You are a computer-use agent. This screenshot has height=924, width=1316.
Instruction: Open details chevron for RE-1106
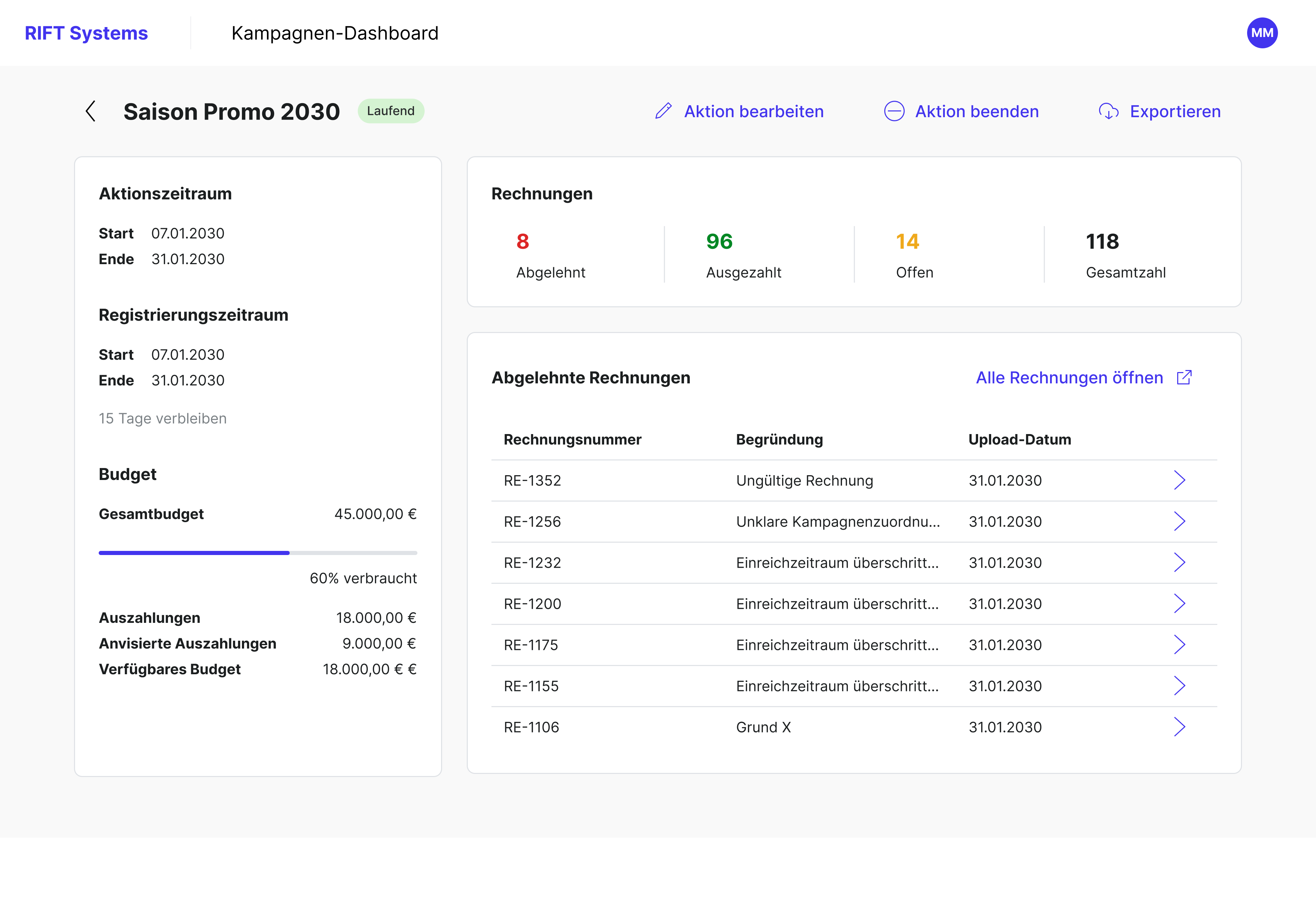pyautogui.click(x=1179, y=727)
